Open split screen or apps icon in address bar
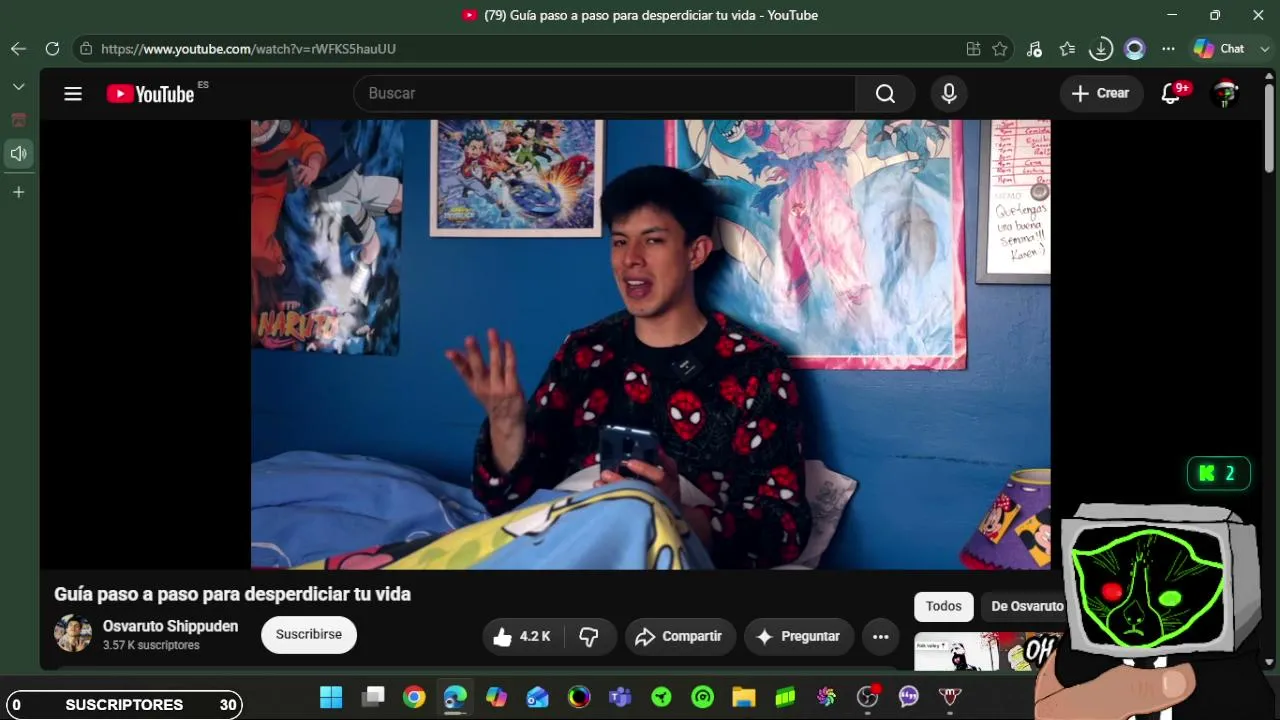 click(x=973, y=49)
